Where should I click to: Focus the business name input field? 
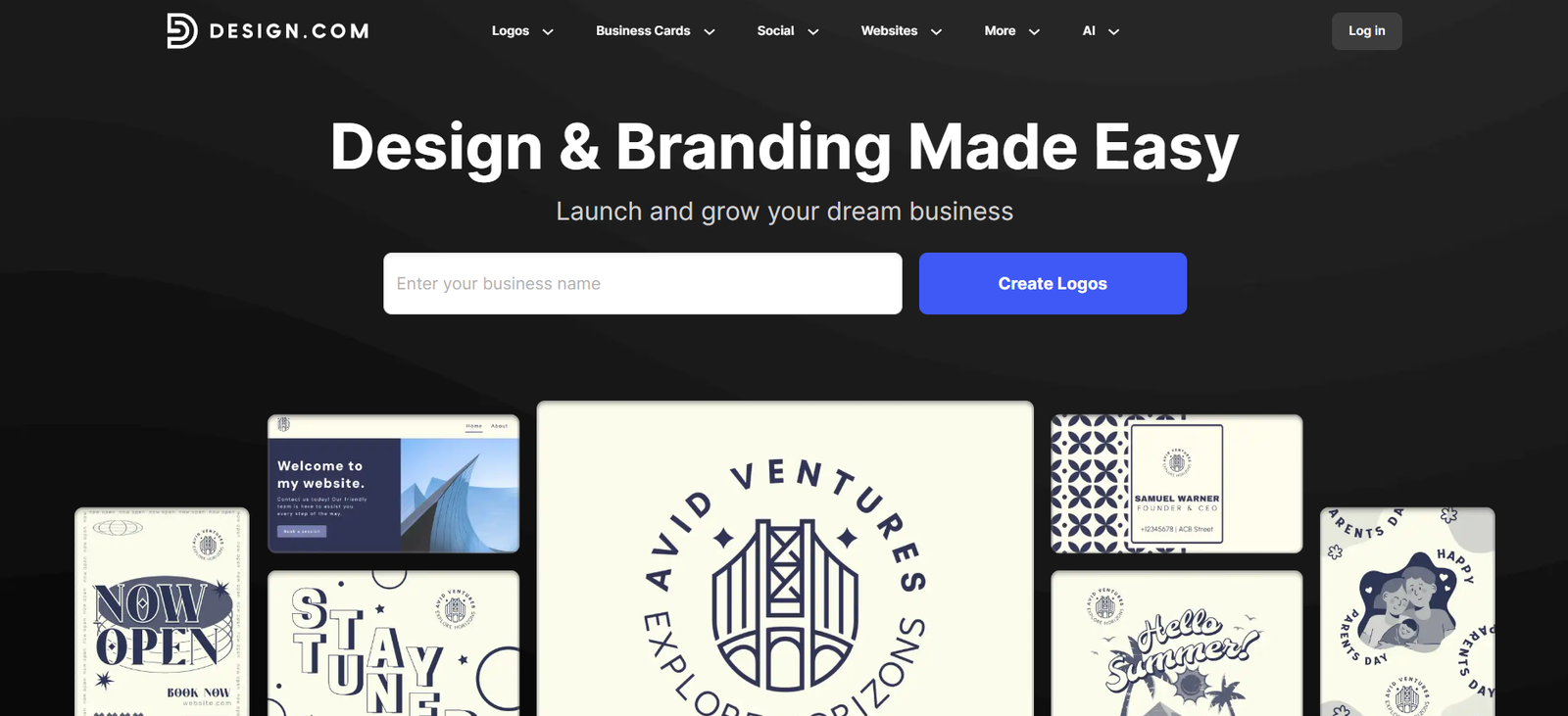[x=642, y=283]
